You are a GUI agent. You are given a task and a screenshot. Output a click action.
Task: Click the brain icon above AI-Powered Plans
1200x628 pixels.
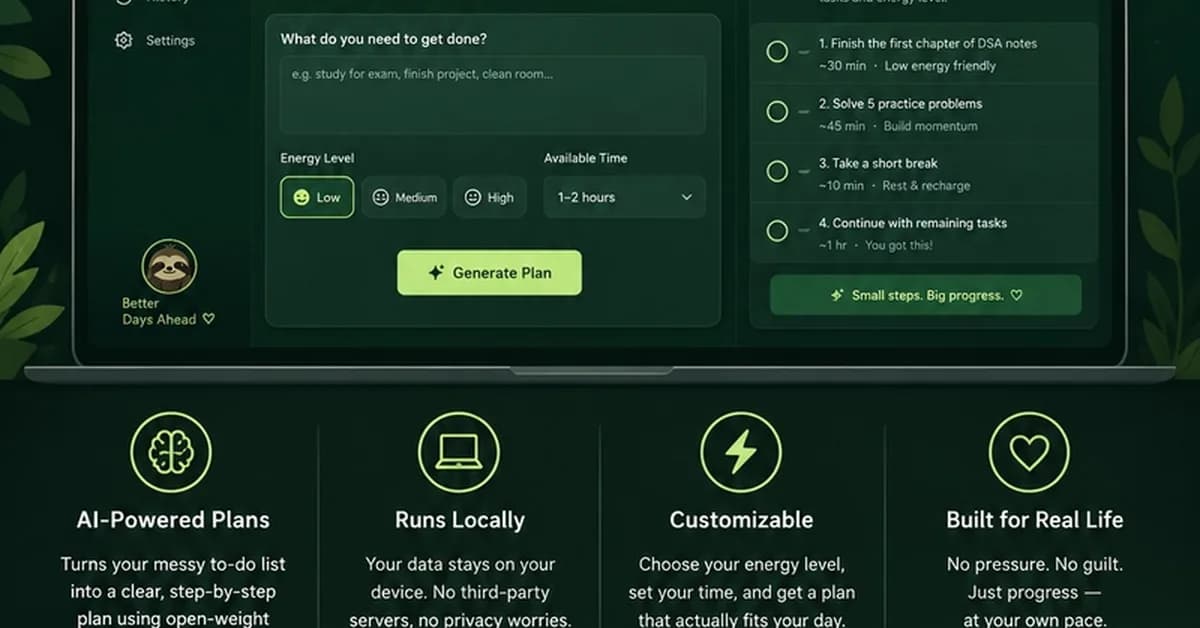pos(171,452)
